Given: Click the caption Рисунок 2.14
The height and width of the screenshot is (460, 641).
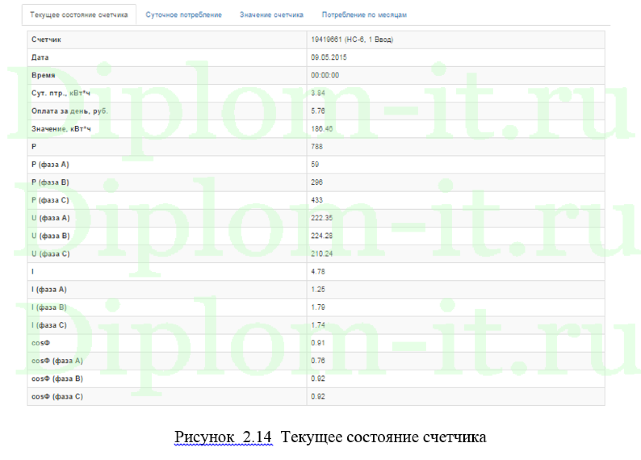Looking at the screenshot, I should [x=223, y=437].
